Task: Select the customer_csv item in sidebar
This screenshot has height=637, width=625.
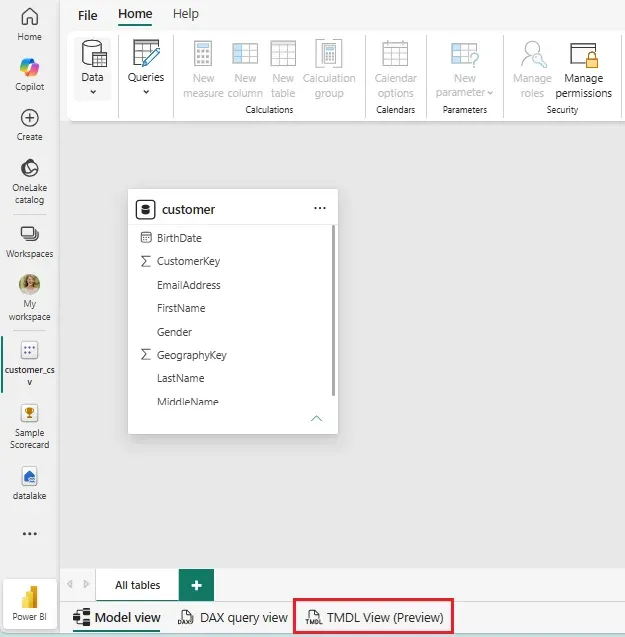Action: [29, 364]
